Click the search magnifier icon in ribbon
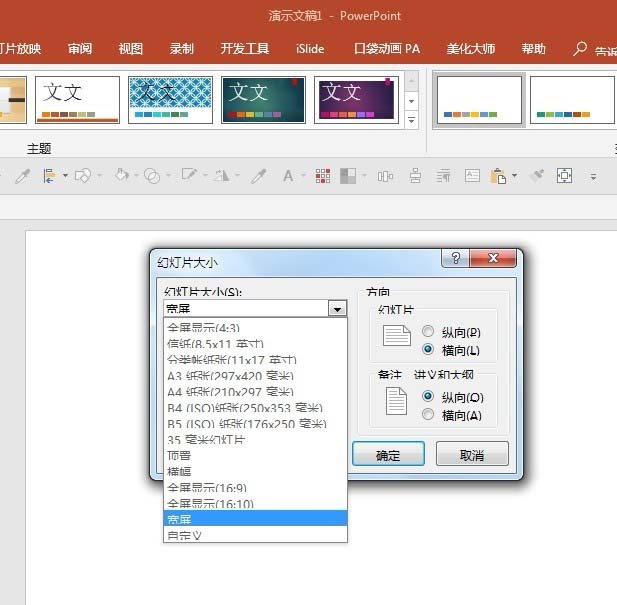617x605 pixels. (580, 49)
